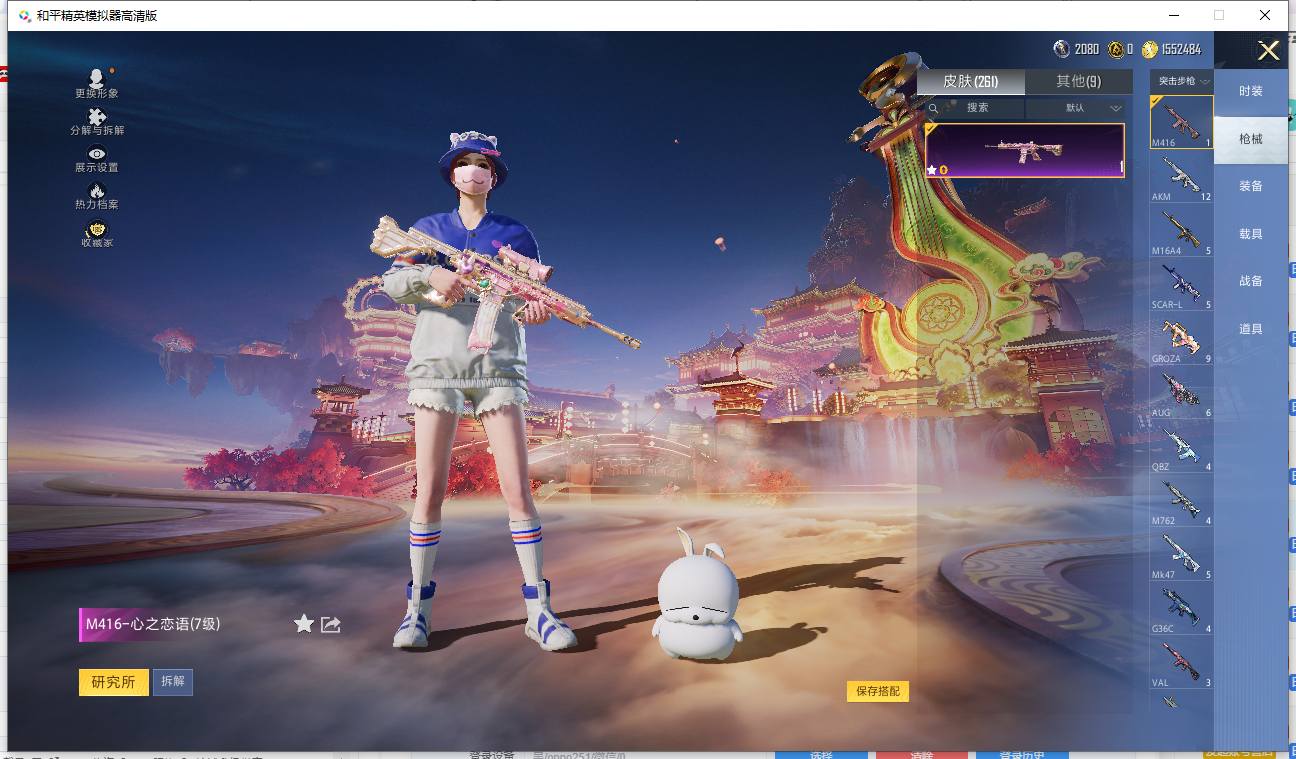Open the 道具 category tab
The width and height of the screenshot is (1296, 759).
1251,329
